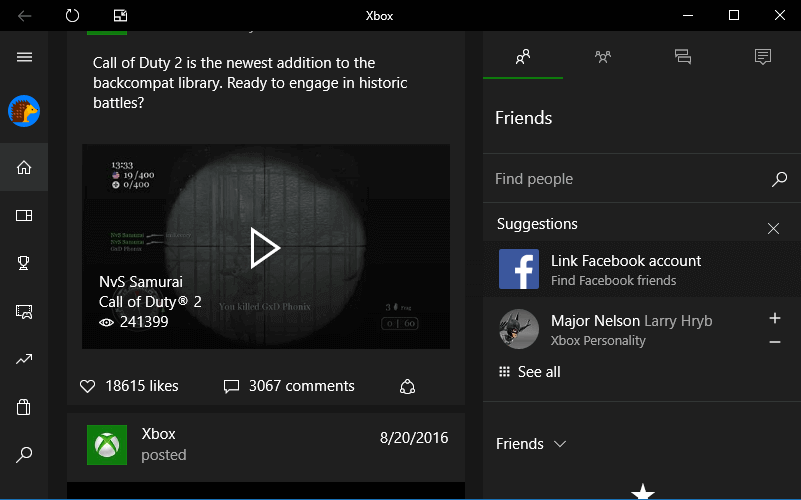Switch to the Friends tab icon

(523, 56)
